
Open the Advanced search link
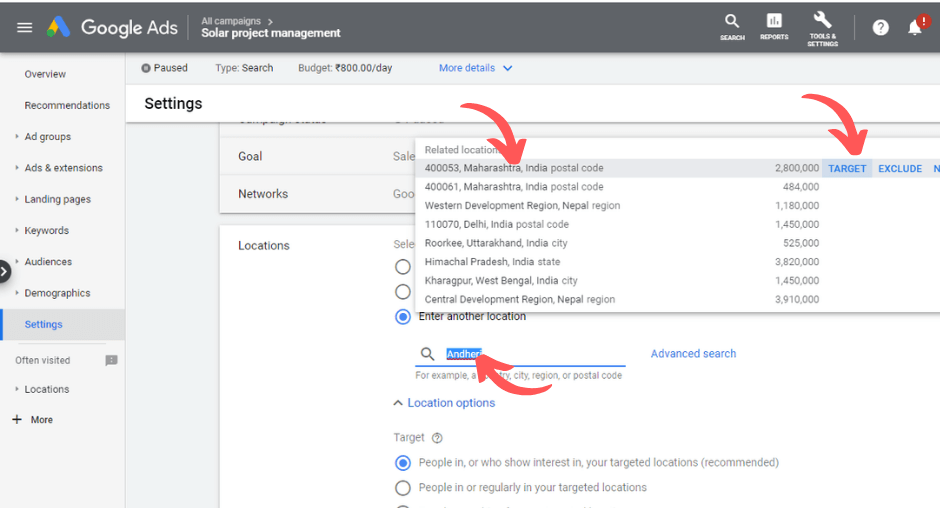[693, 354]
